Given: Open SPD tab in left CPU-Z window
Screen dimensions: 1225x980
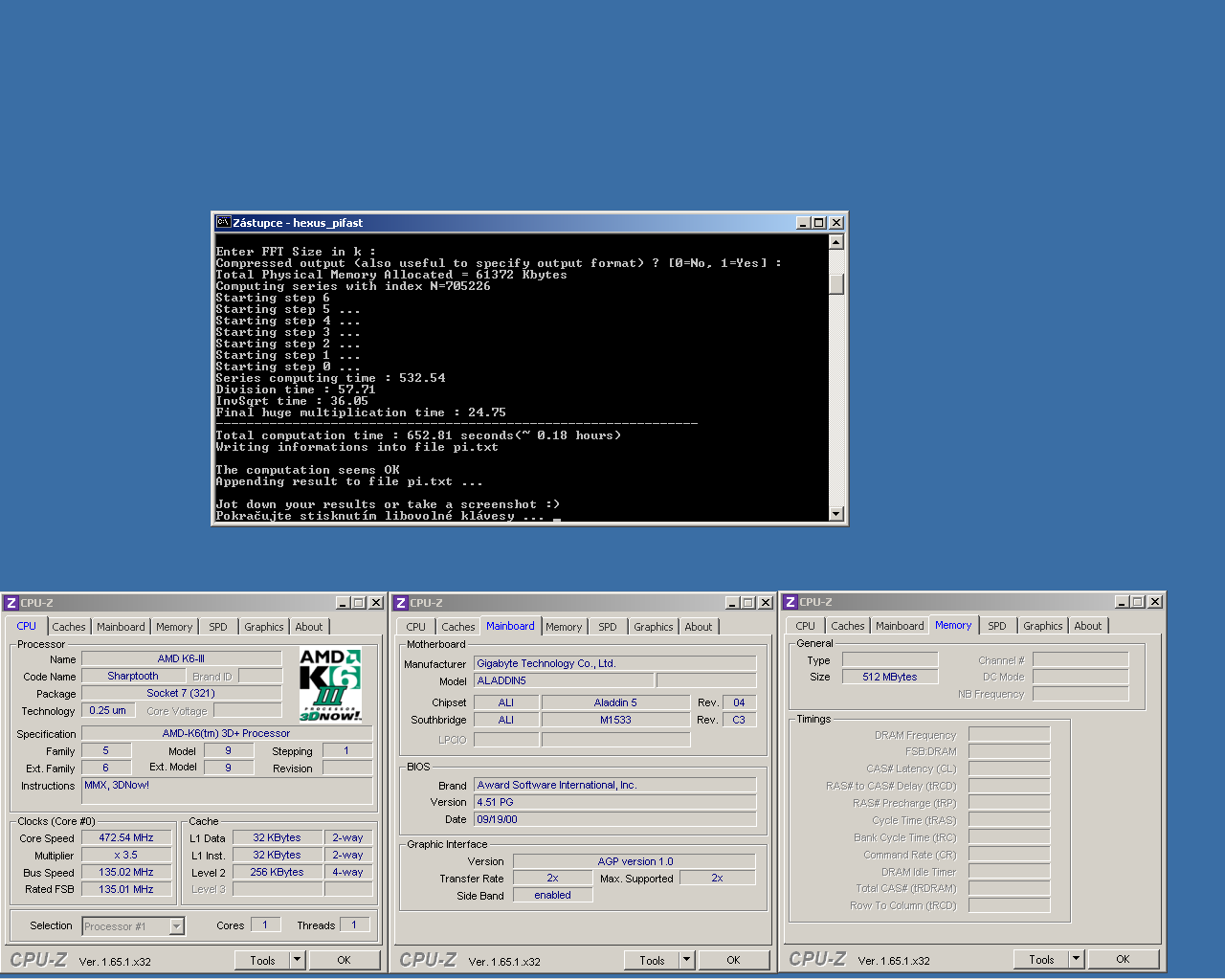Looking at the screenshot, I should [x=218, y=627].
